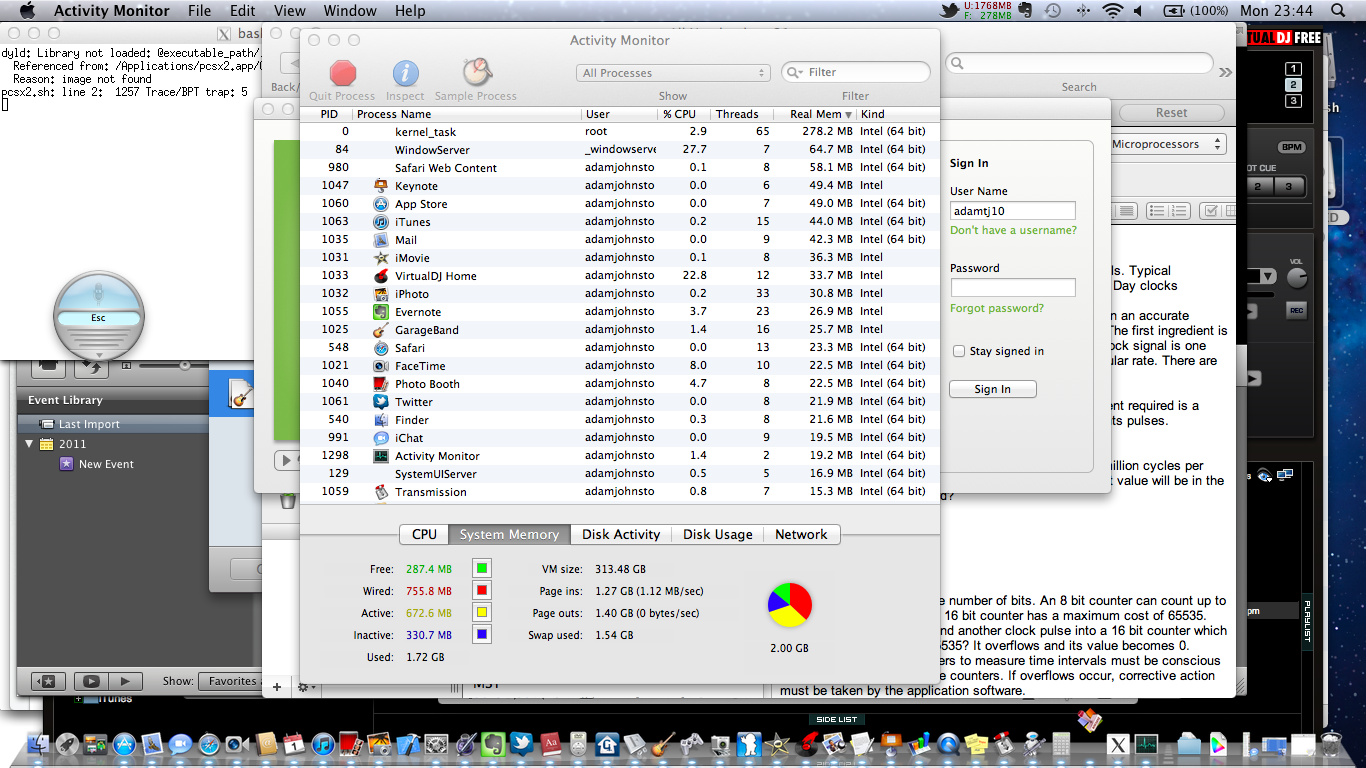Expand the toolbar overflow chevrons
This screenshot has width=1366, height=768.
click(x=1225, y=72)
